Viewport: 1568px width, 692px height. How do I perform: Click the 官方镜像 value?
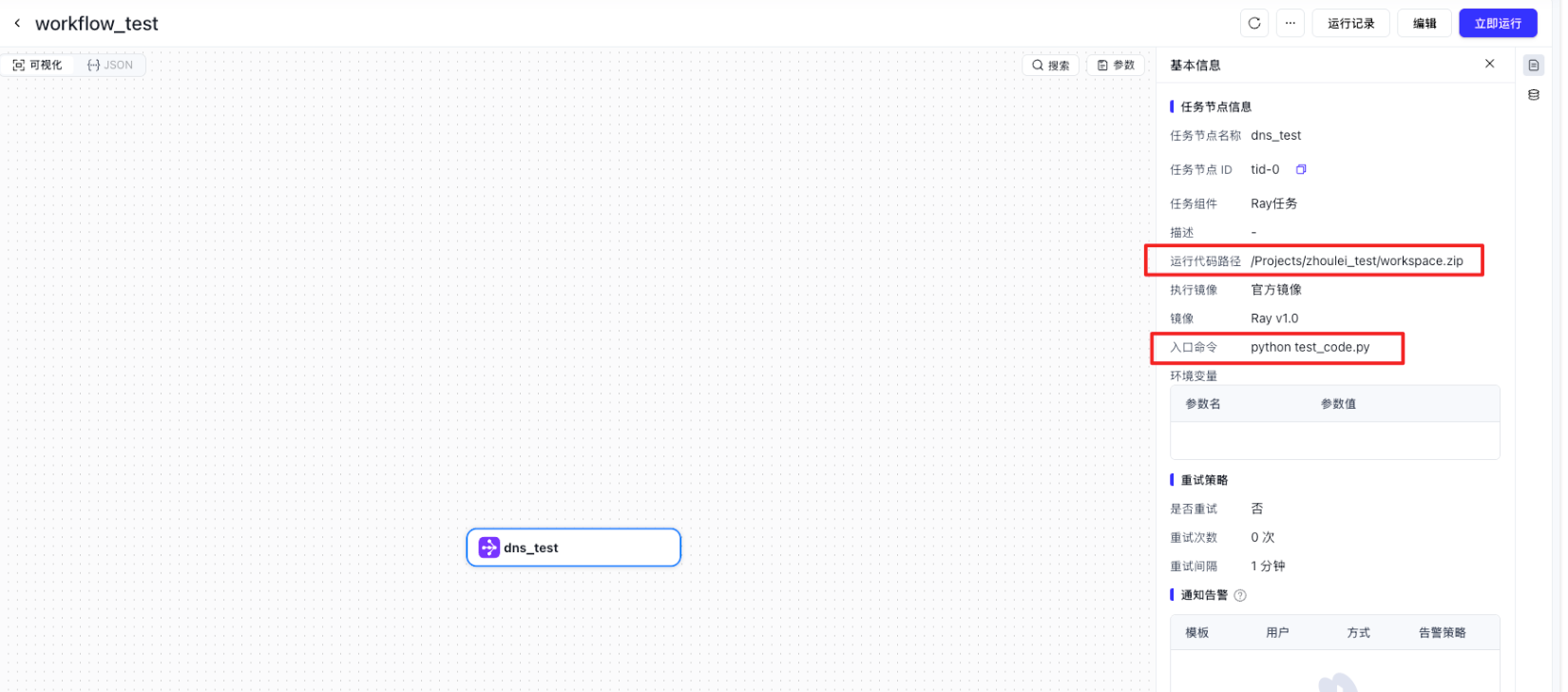click(x=1276, y=290)
